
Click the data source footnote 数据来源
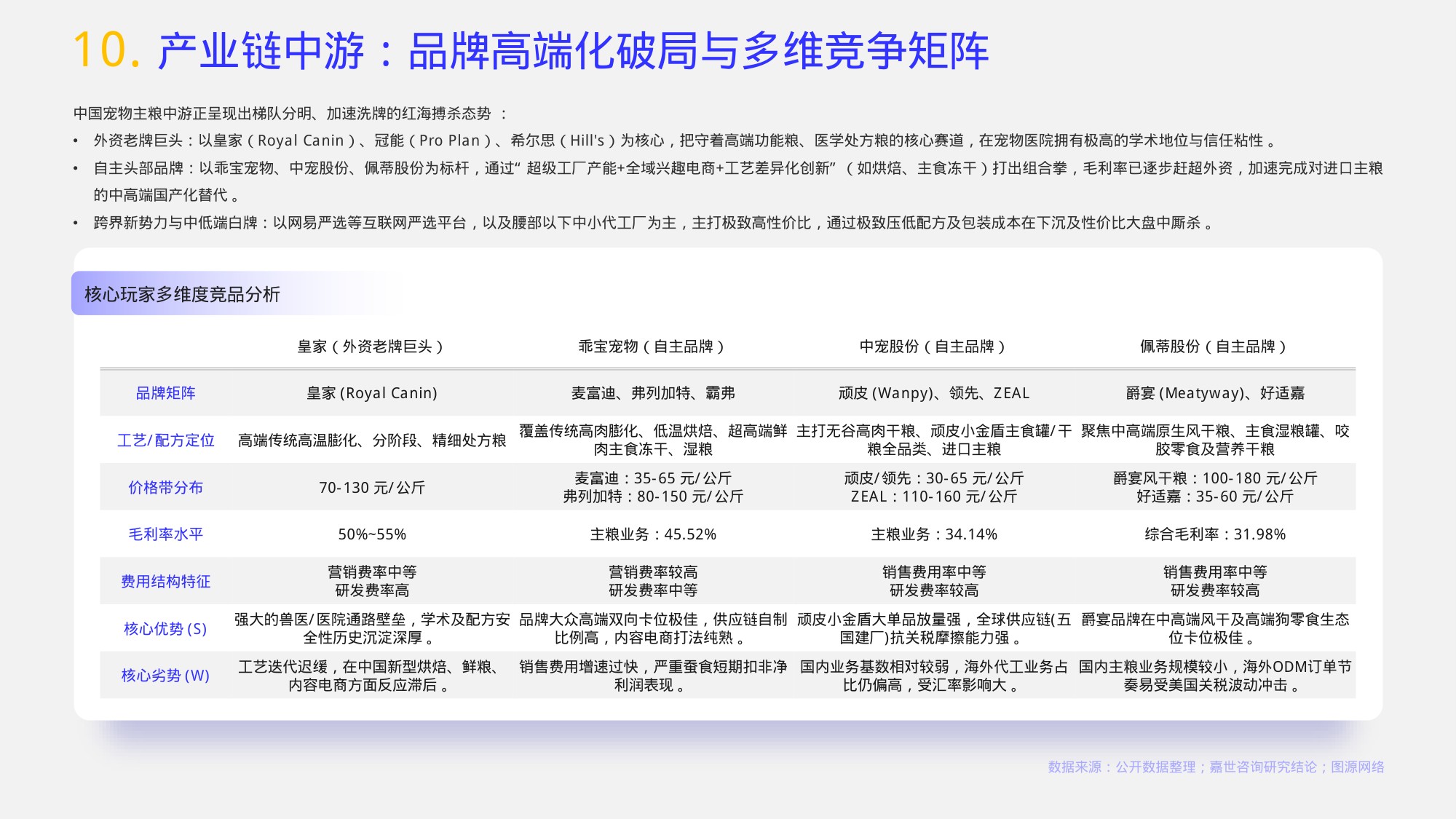1216,767
